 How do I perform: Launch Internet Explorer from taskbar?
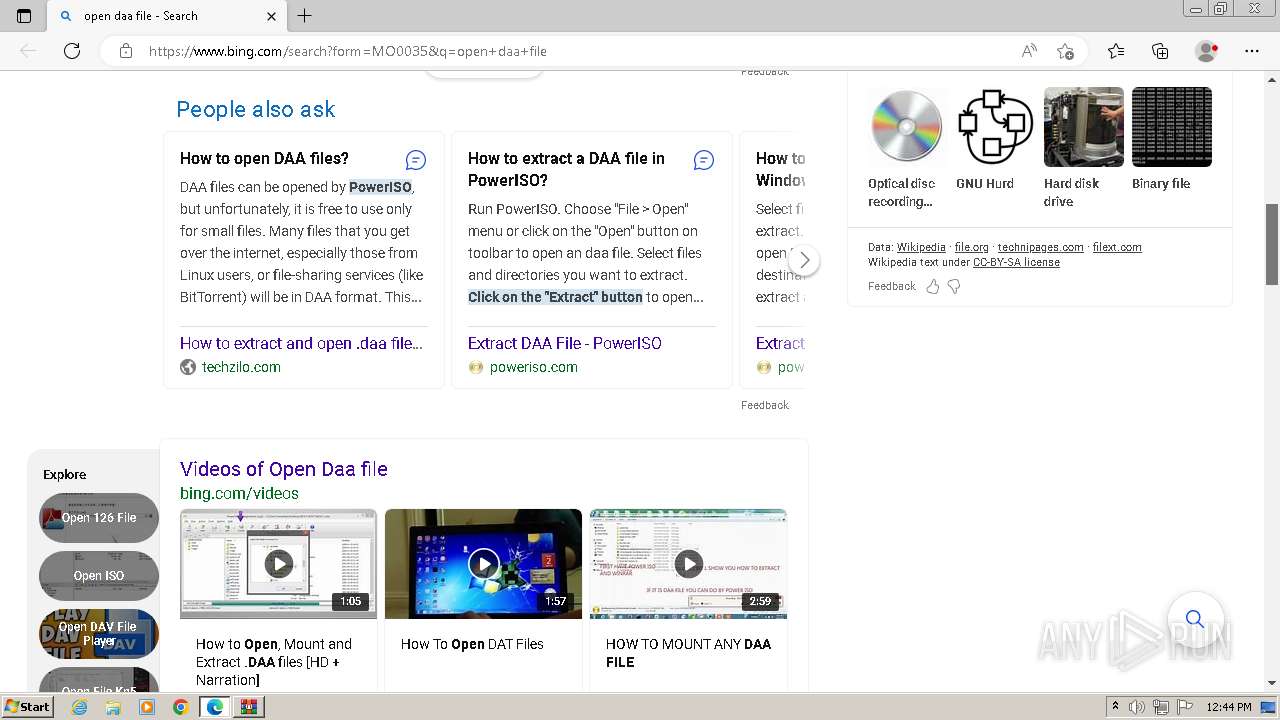click(x=79, y=707)
